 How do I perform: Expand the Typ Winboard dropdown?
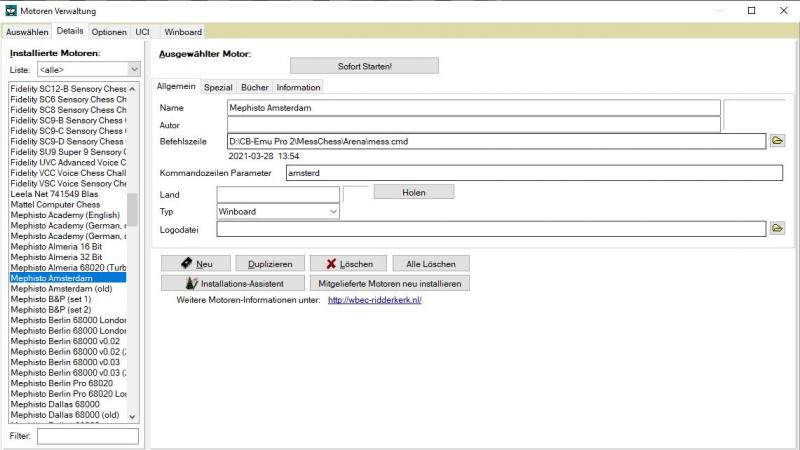(x=333, y=211)
